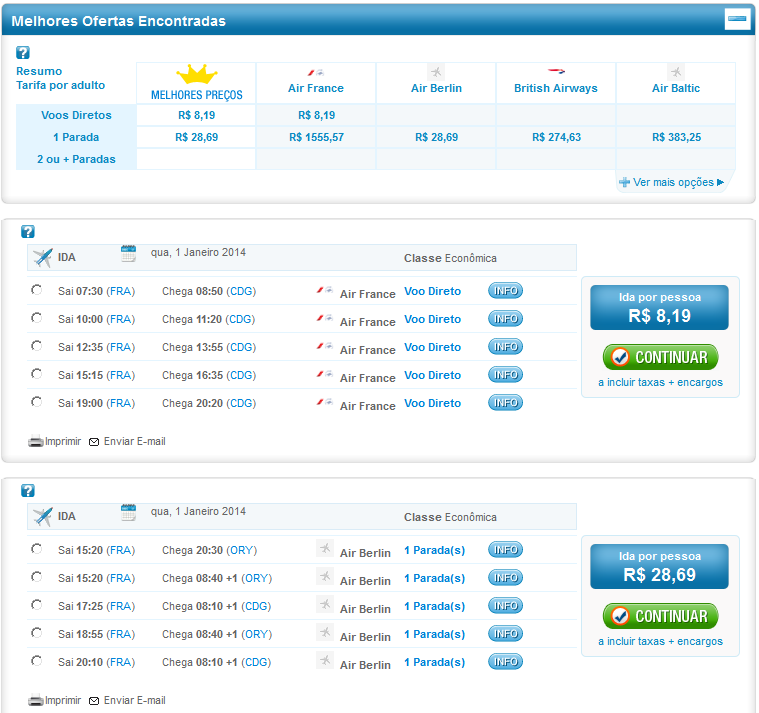The height and width of the screenshot is (713, 759).
Task: Select flight departing 15:15 from FRA
Action: point(36,374)
